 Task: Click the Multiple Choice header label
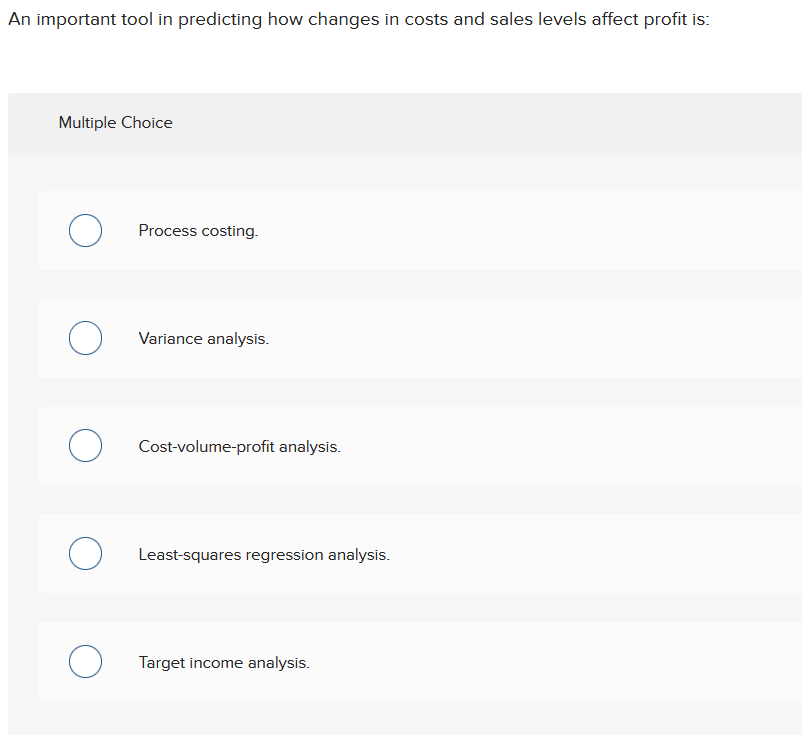pyautogui.click(x=115, y=122)
